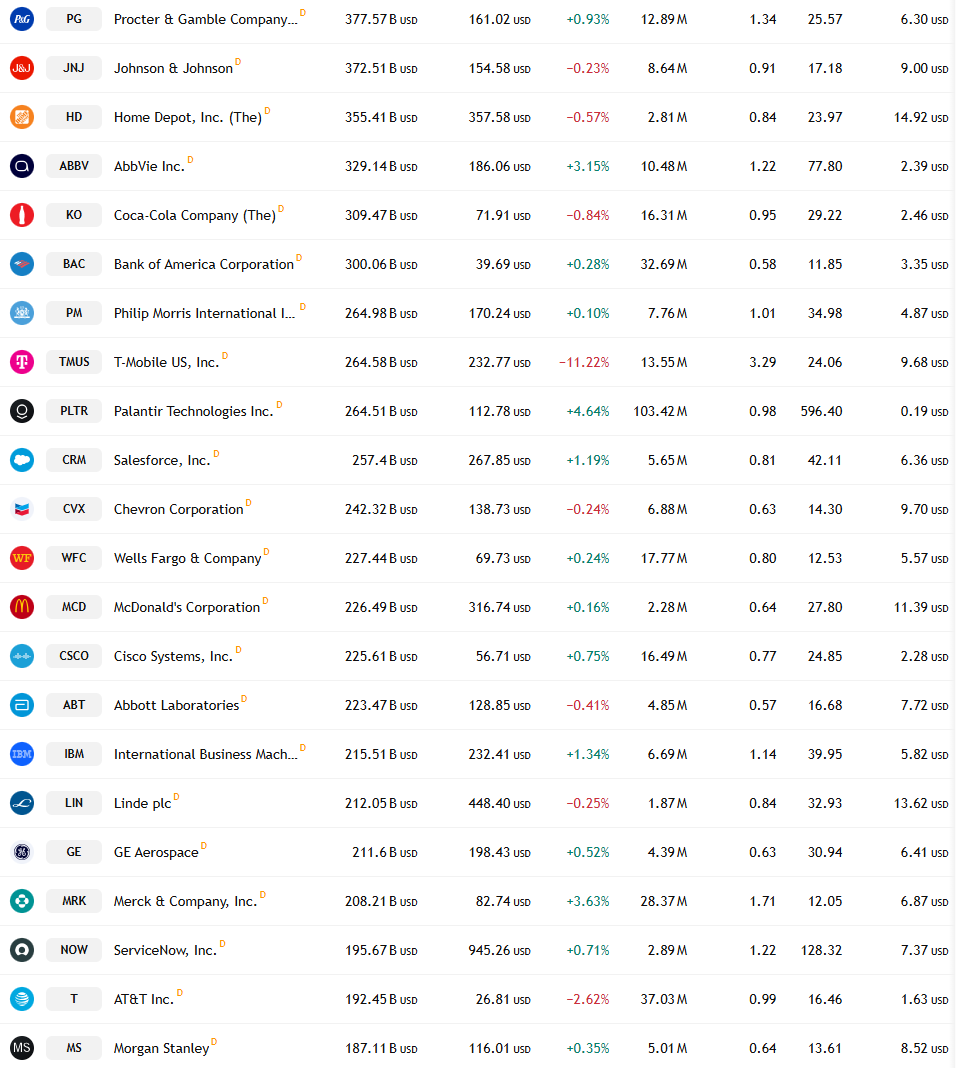Open the PLTR ticker badge
The image size is (956, 1068).
pos(74,411)
